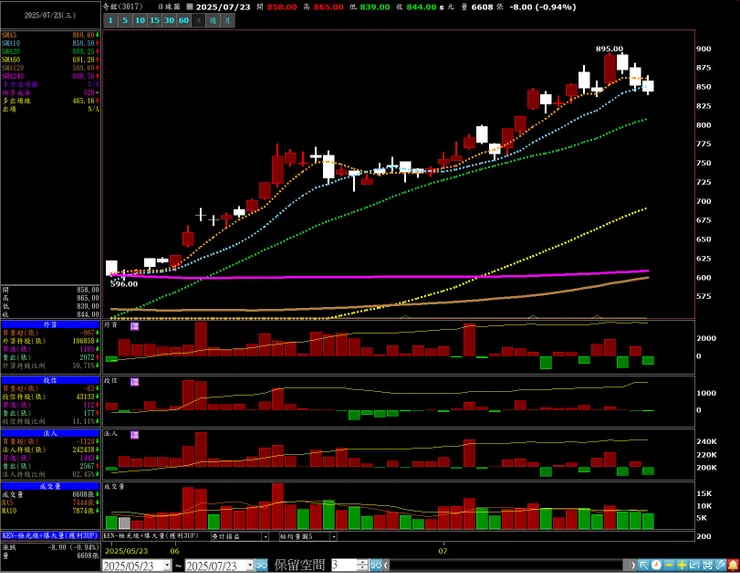Viewport: 740px width, 573px height.
Task: Select the blue 成交量 panel header
Action: coord(50,486)
